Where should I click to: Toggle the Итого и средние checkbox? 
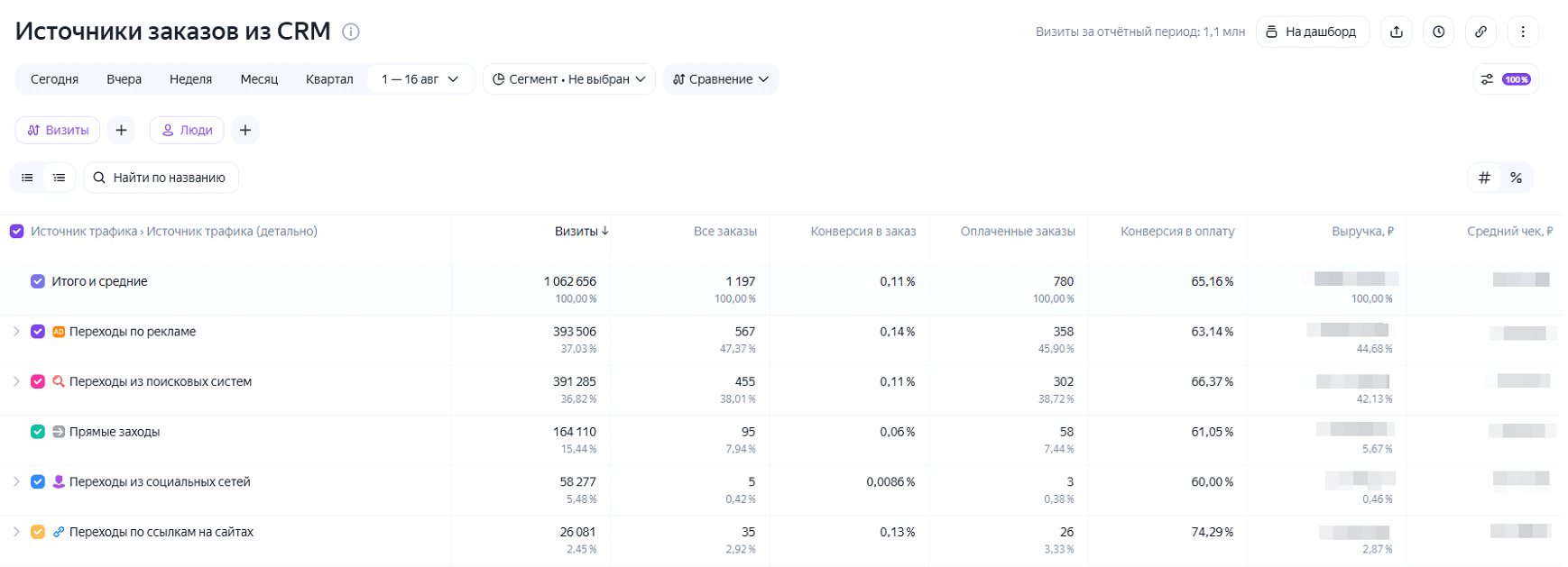(x=38, y=281)
